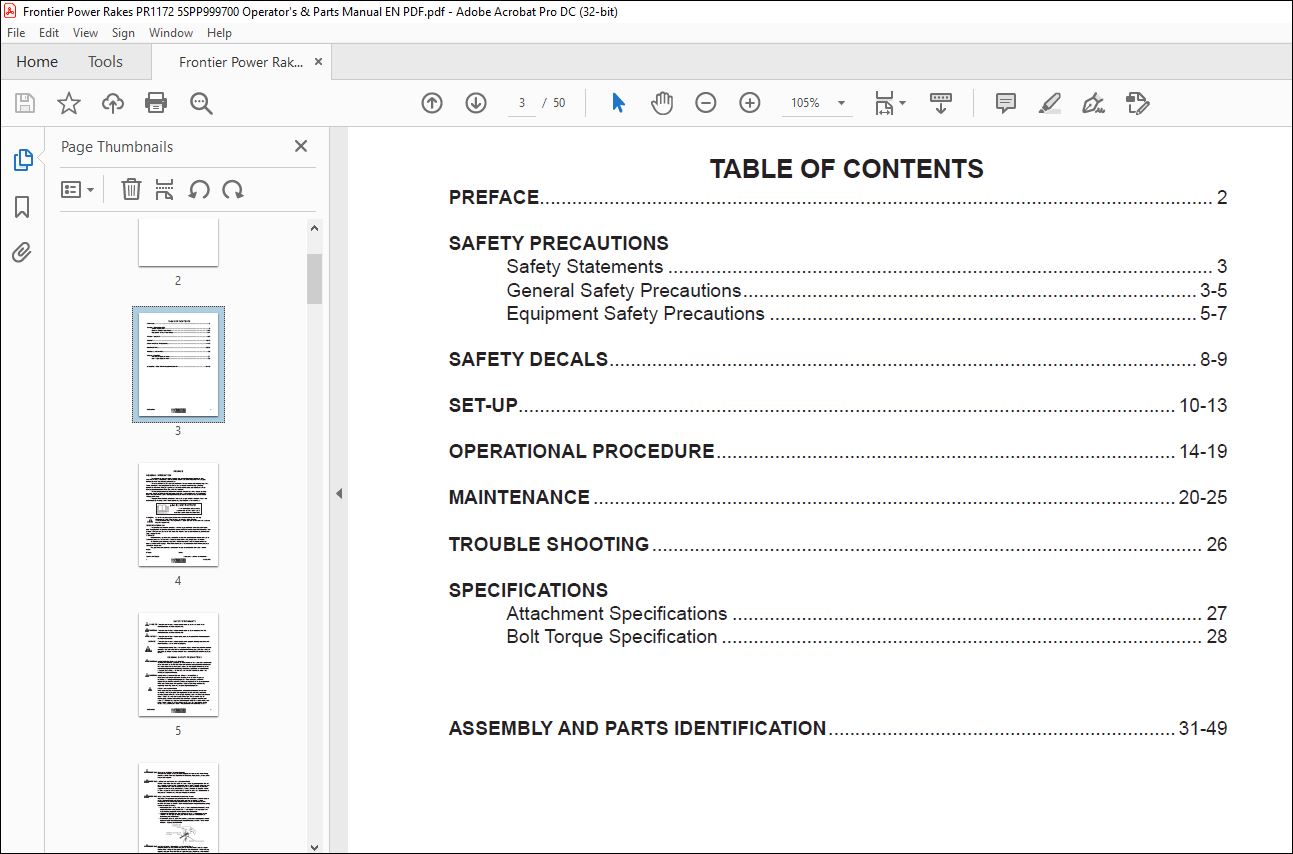Collapse the navigation pane with the side arrow
Image resolution: width=1293 pixels, height=854 pixels.
(x=339, y=493)
